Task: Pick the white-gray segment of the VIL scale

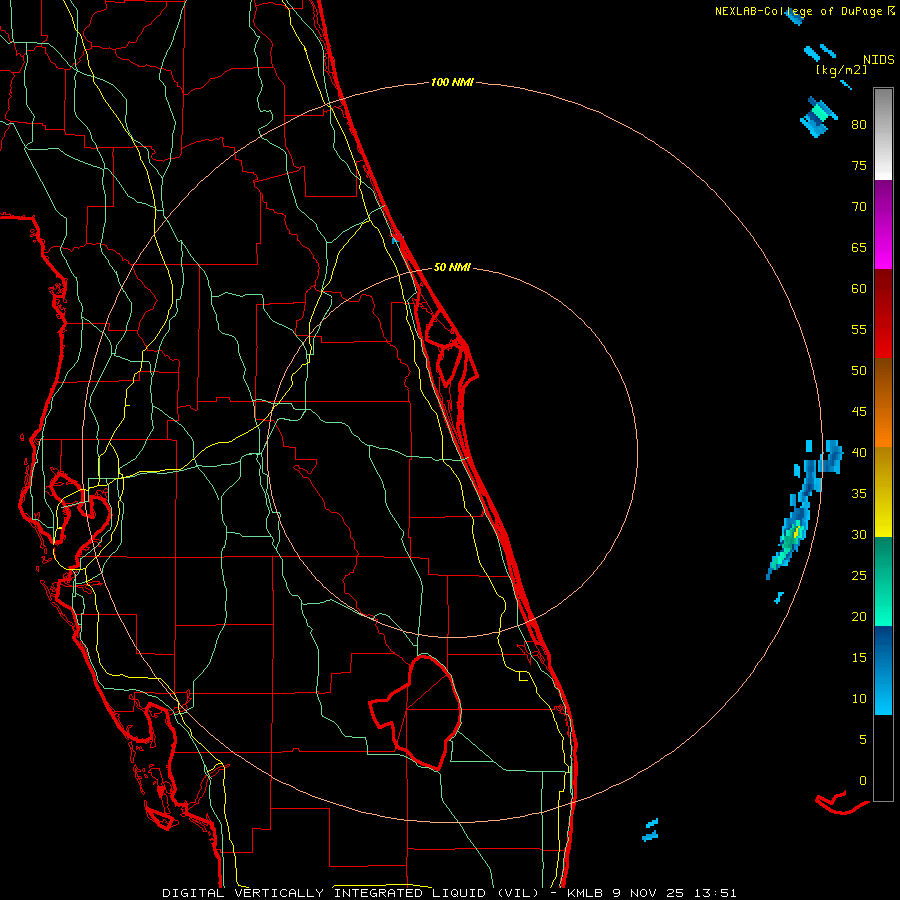Action: point(883,134)
